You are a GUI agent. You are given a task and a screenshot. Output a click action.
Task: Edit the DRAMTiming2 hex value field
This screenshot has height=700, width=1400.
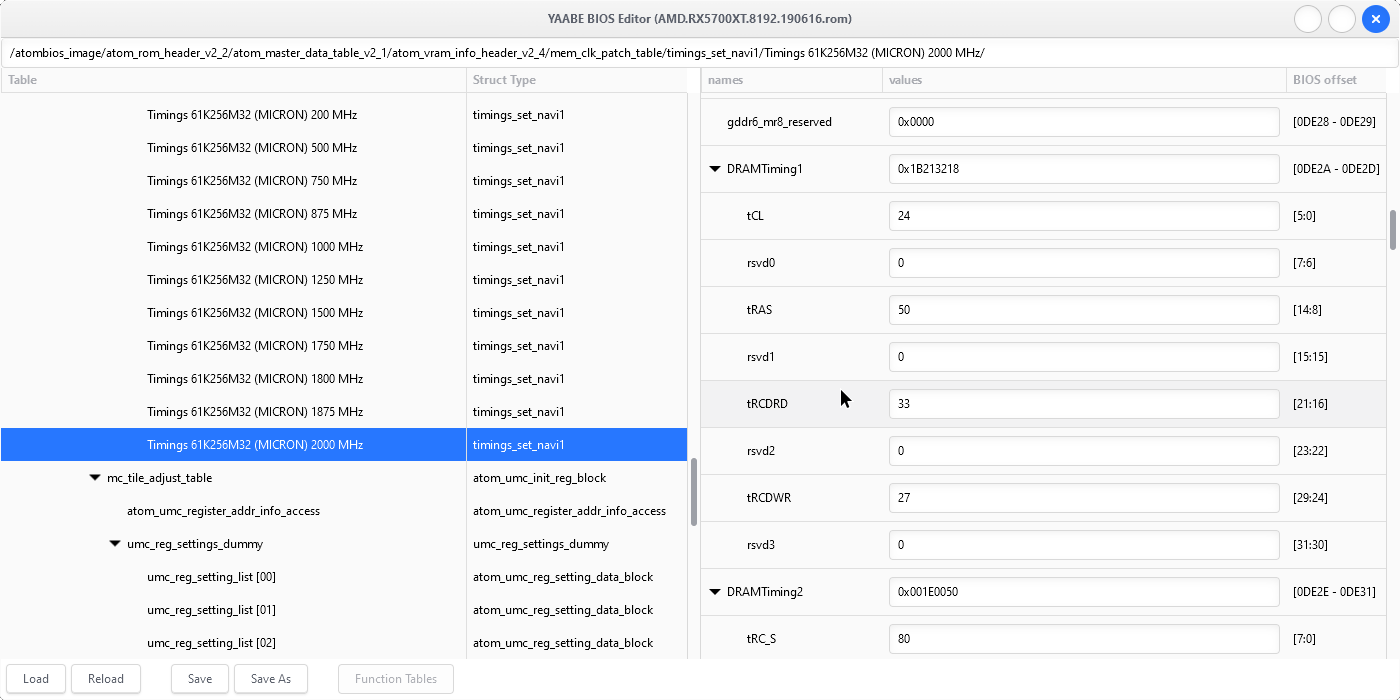(1084, 592)
